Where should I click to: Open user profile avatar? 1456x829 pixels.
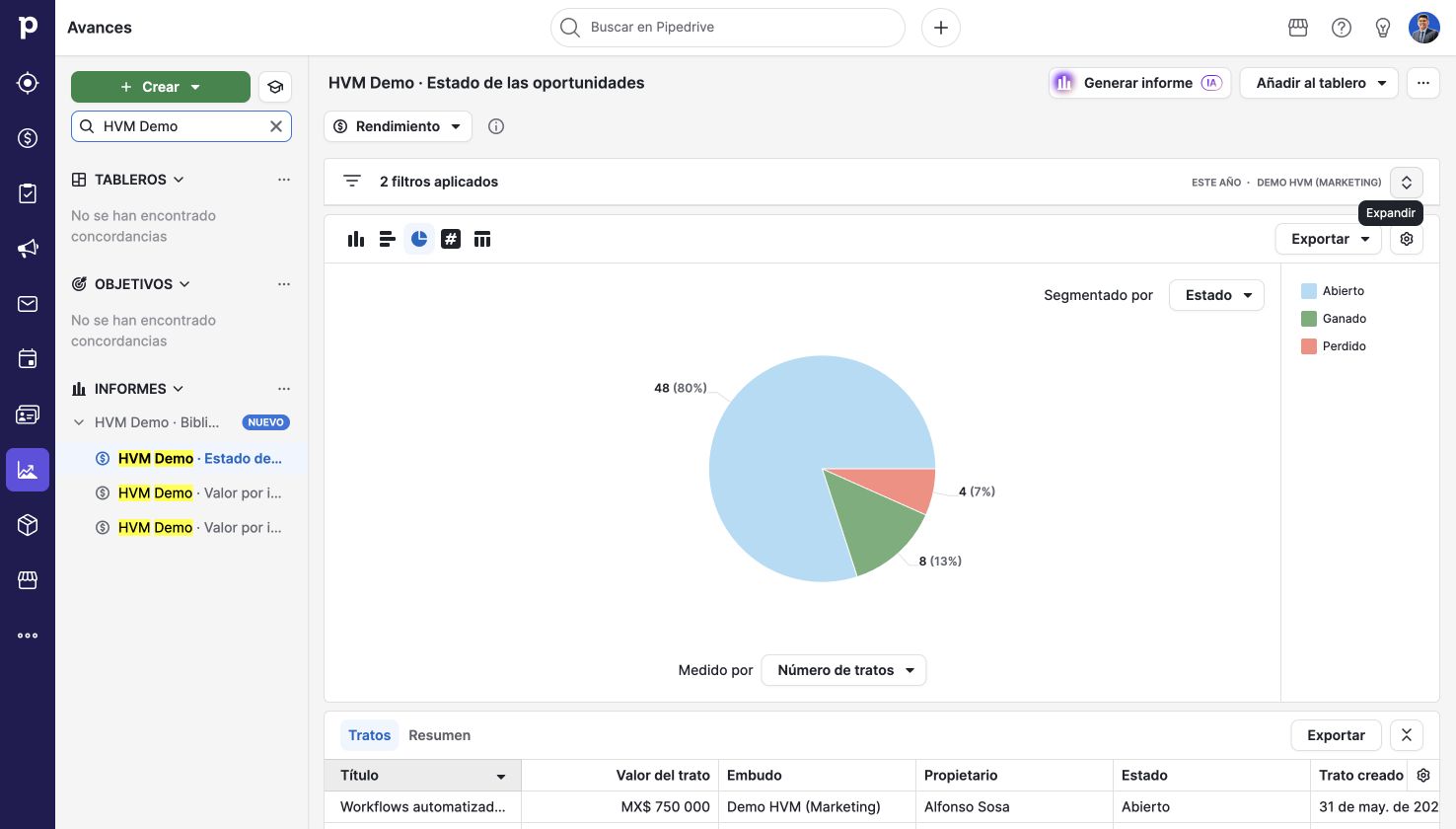(1424, 28)
